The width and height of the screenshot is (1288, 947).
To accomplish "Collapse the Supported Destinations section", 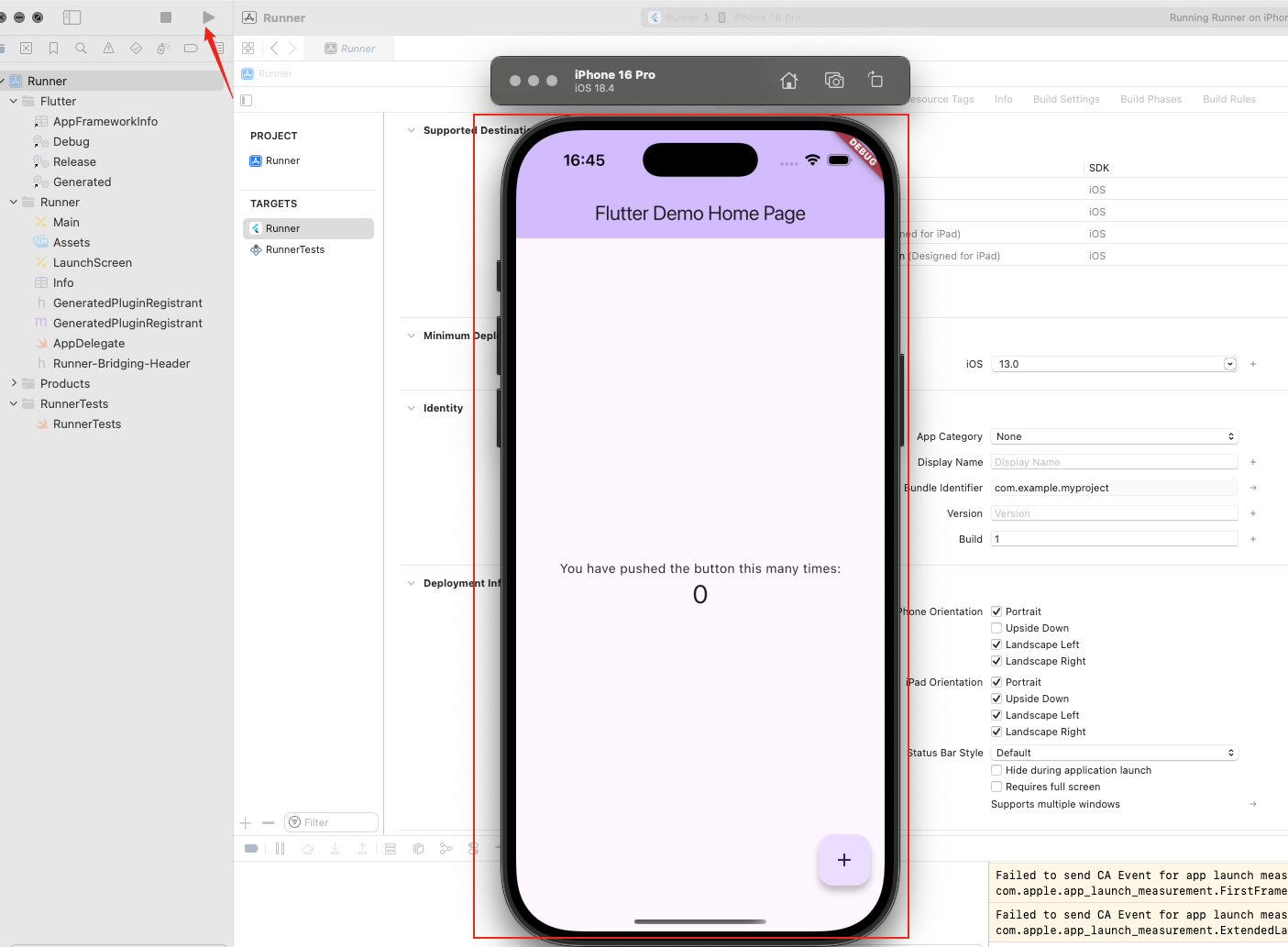I will (411, 130).
